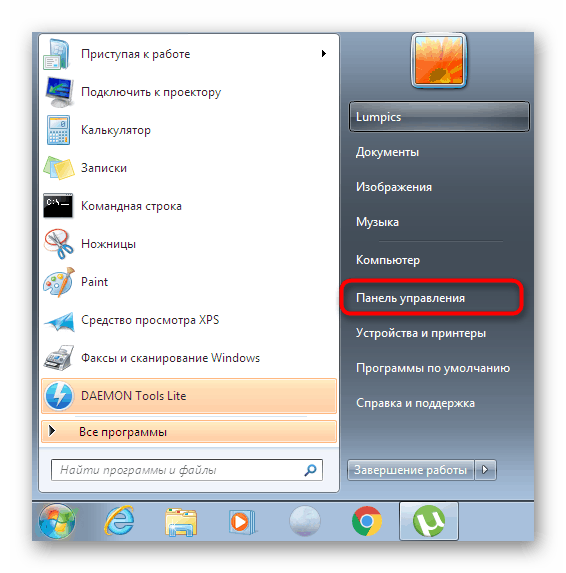Click the Google Chrome taskbar icon
Image resolution: width=566 pixels, height=573 pixels.
tap(366, 521)
